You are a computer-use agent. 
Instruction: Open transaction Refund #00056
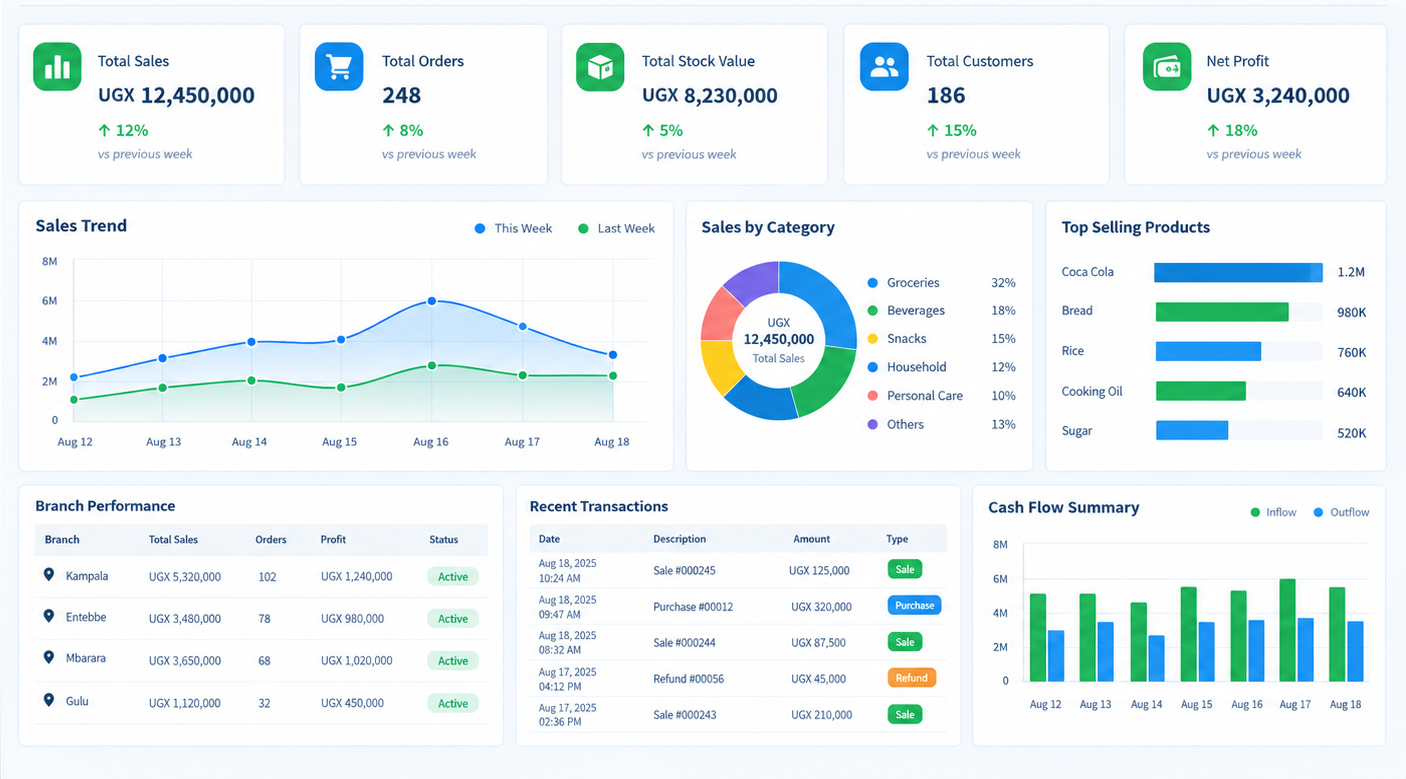coord(688,679)
